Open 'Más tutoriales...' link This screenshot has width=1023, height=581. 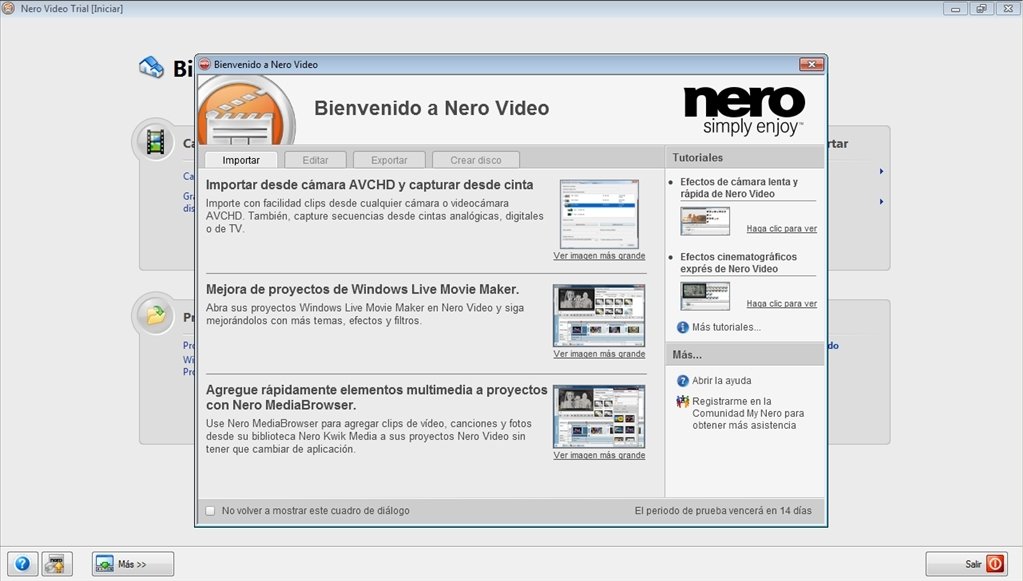tap(726, 327)
